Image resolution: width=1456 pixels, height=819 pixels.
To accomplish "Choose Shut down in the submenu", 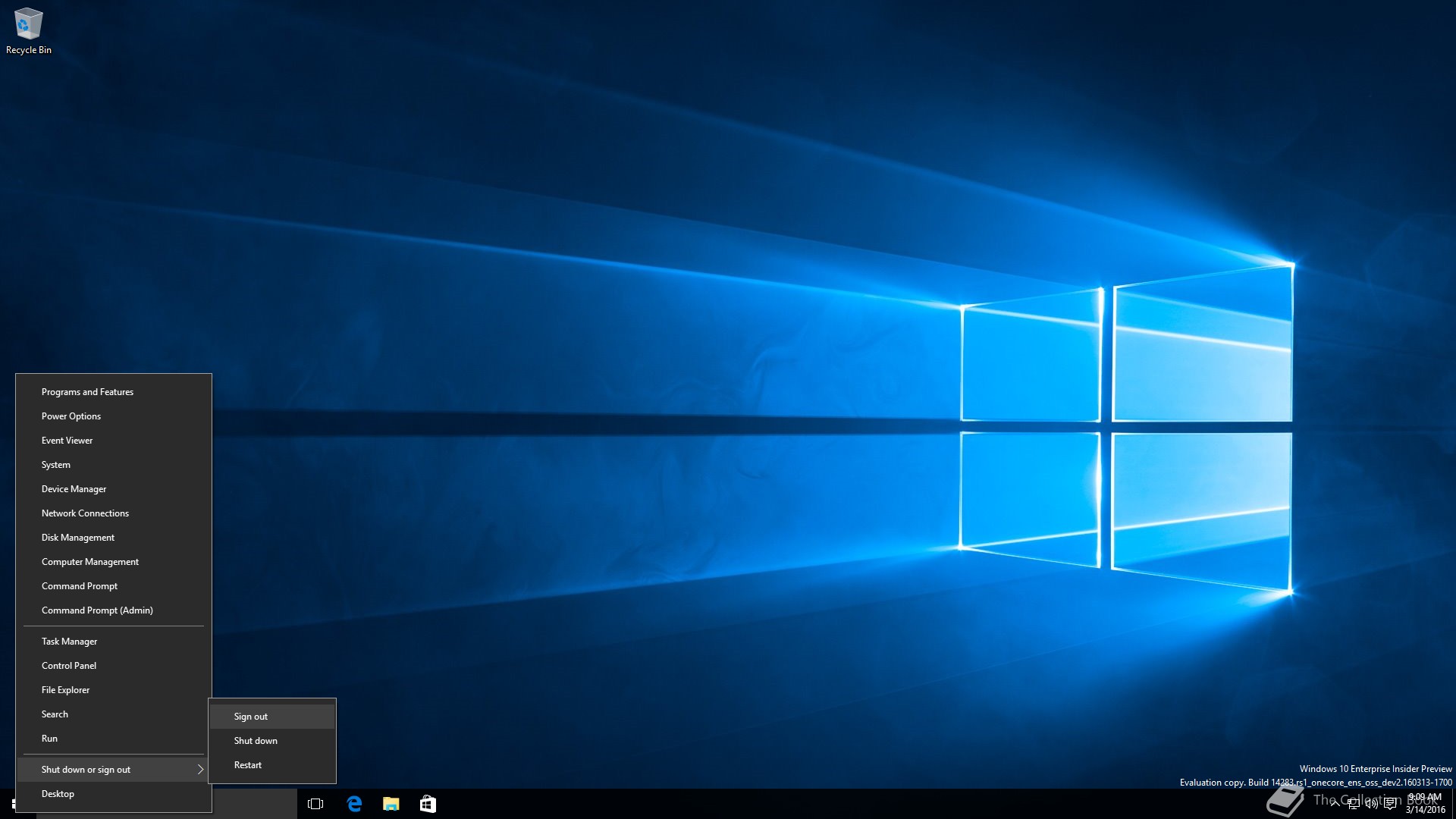I will coord(272,741).
